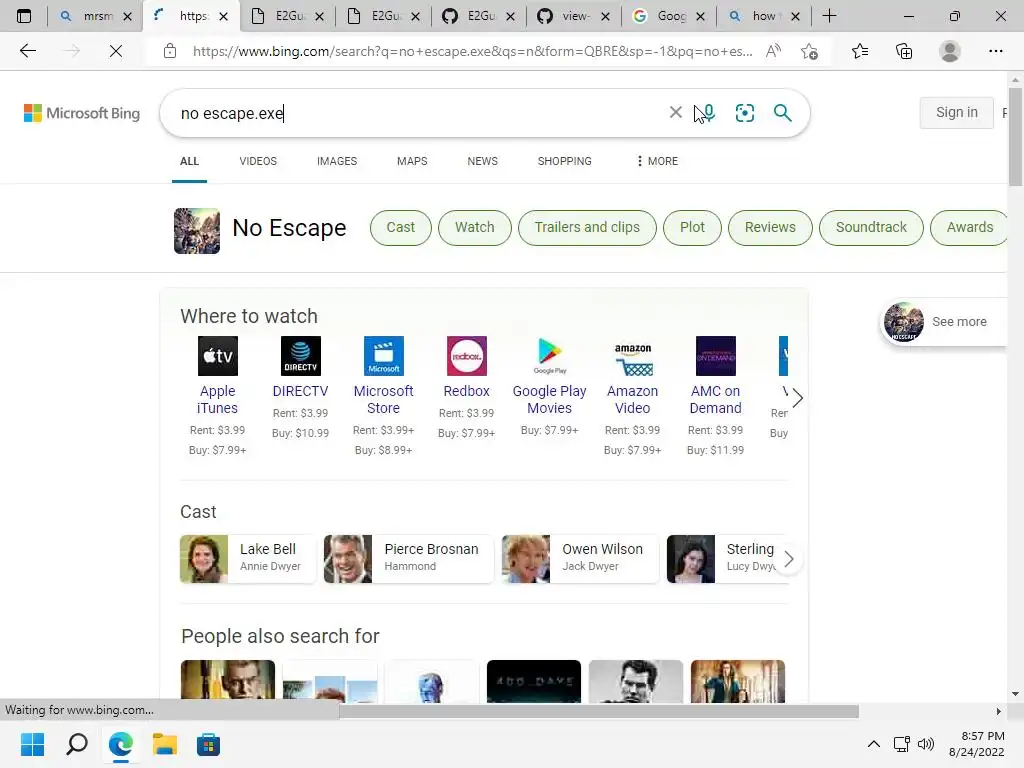
Task: Switch to SHOPPING results tab
Action: tap(565, 161)
